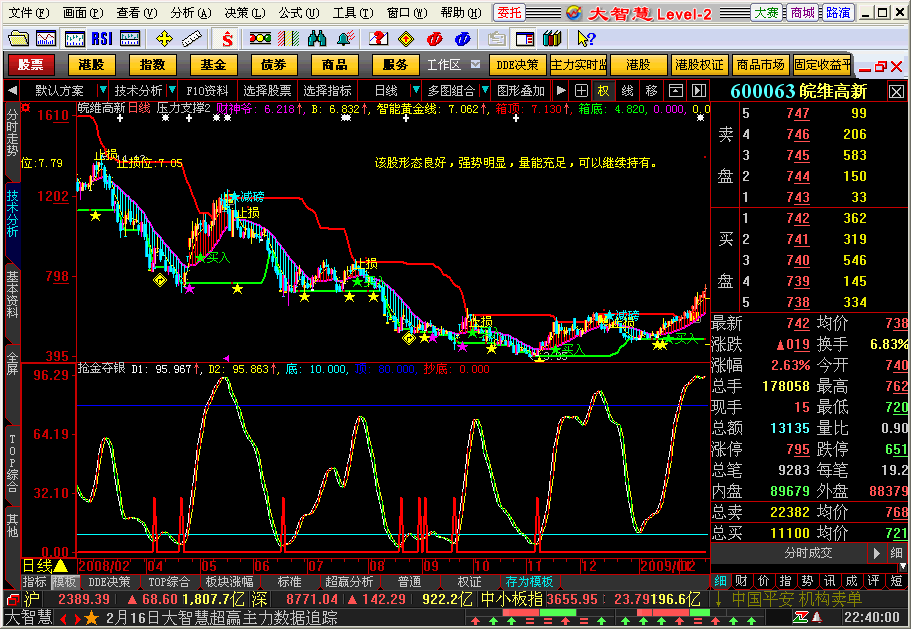Toggle the 评 review tab button
The height and width of the screenshot is (629, 911).
[874, 581]
